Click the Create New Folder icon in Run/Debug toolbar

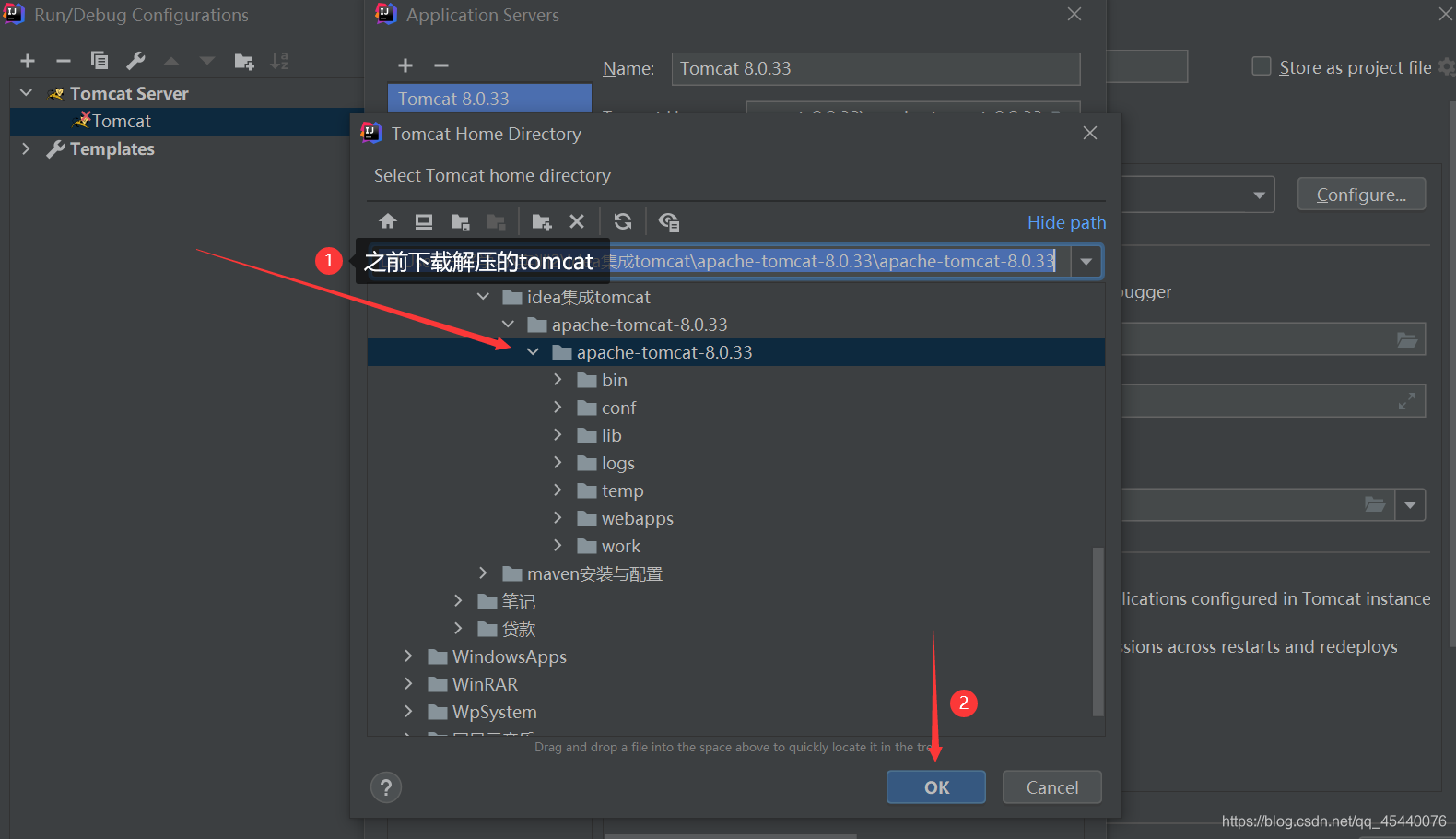click(244, 61)
